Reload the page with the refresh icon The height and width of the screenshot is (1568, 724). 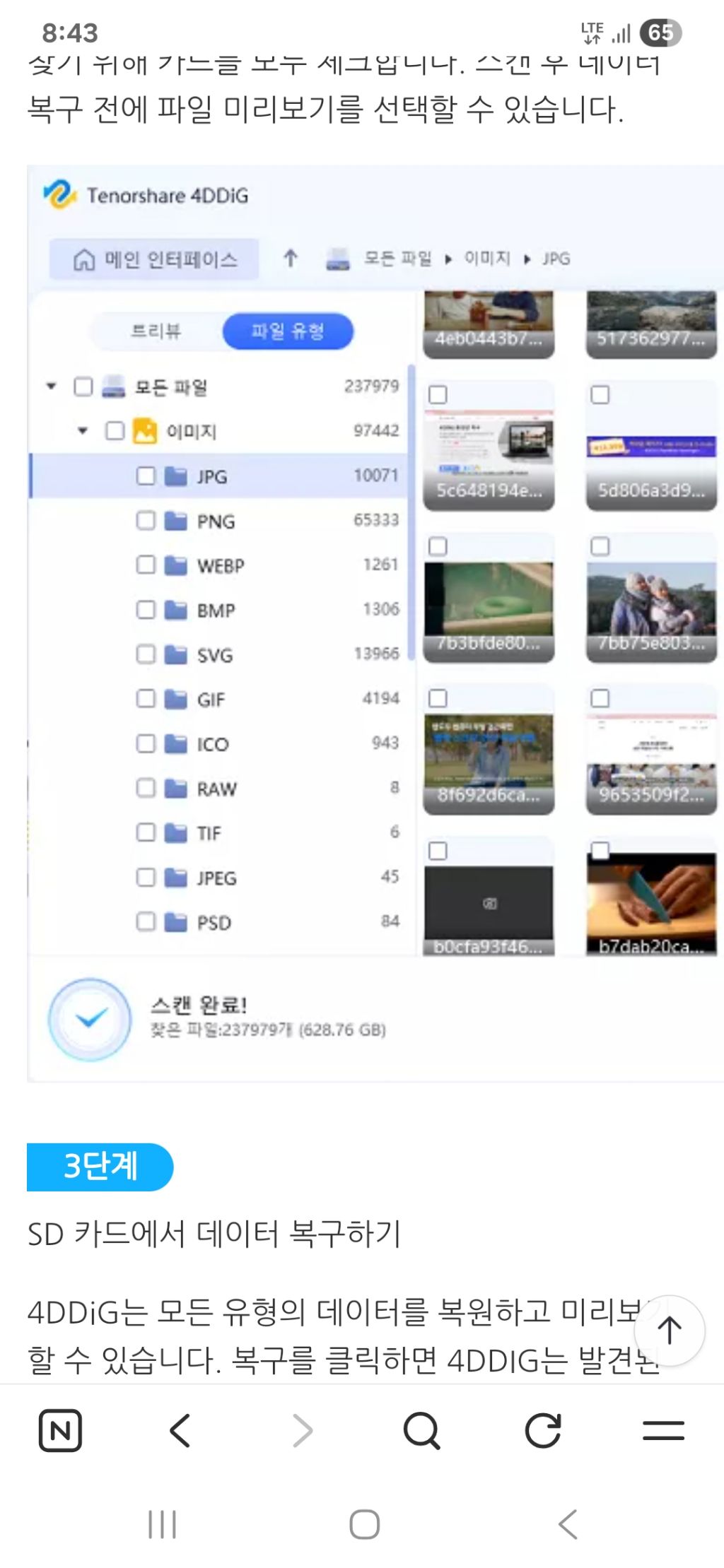pyautogui.click(x=543, y=1430)
